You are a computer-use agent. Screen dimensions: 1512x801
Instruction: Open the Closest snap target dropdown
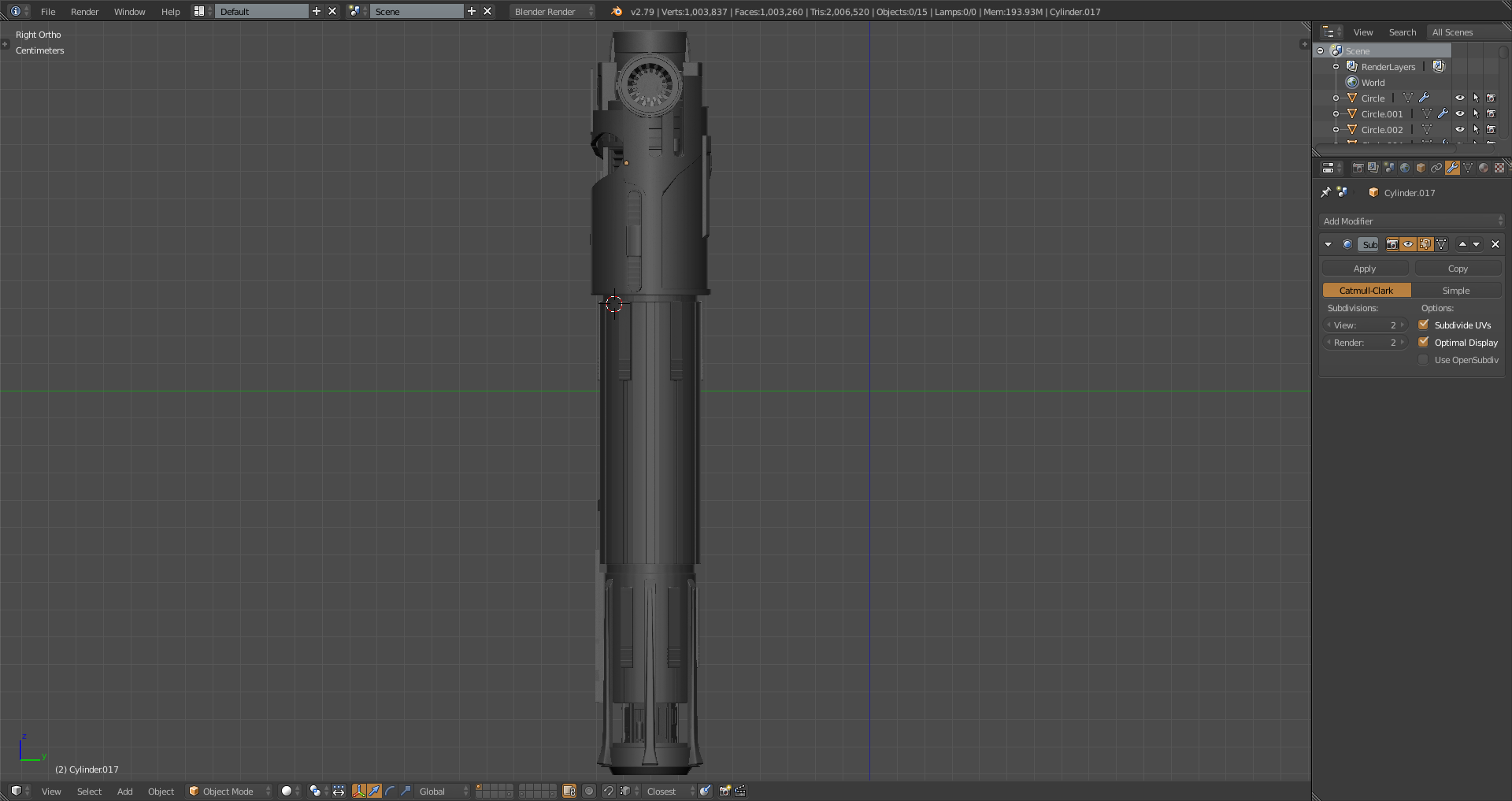tap(670, 791)
